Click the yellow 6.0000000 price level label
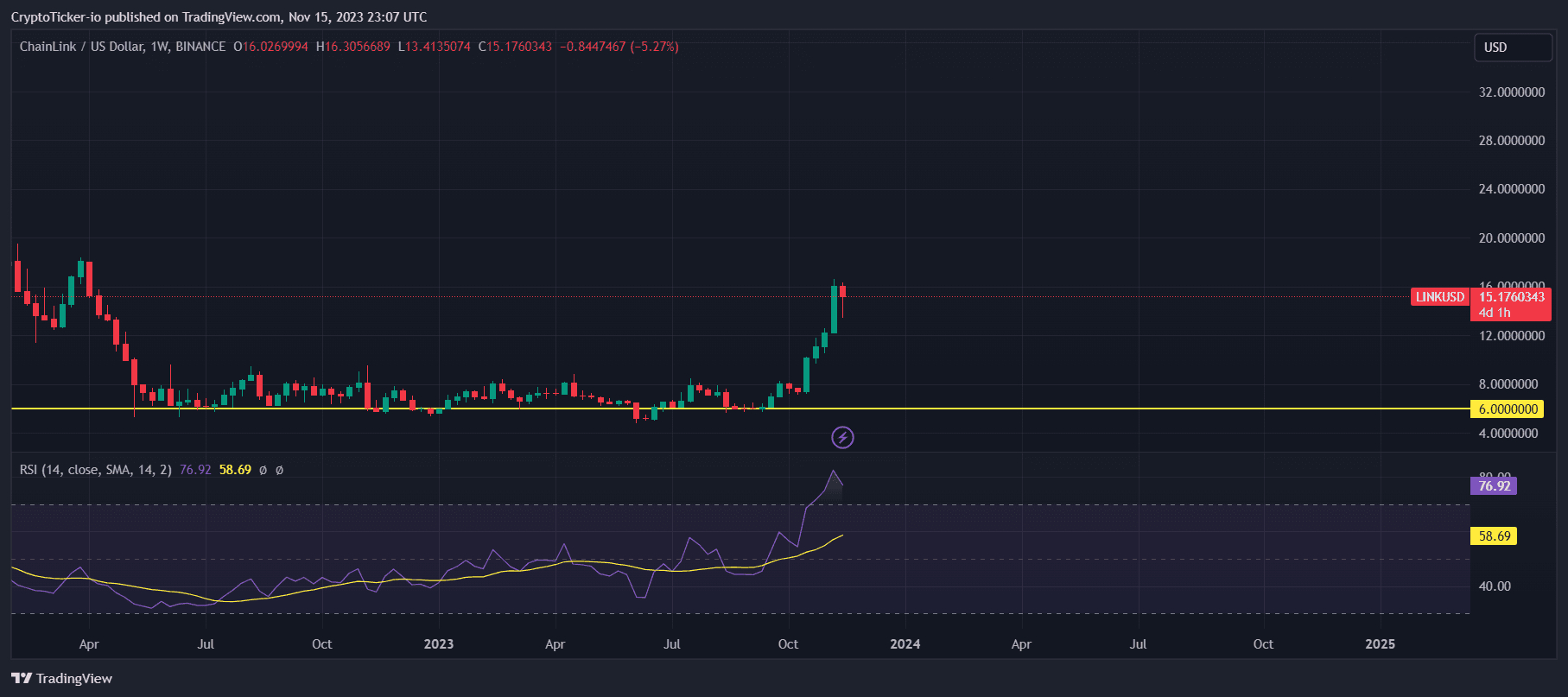 [x=1508, y=409]
